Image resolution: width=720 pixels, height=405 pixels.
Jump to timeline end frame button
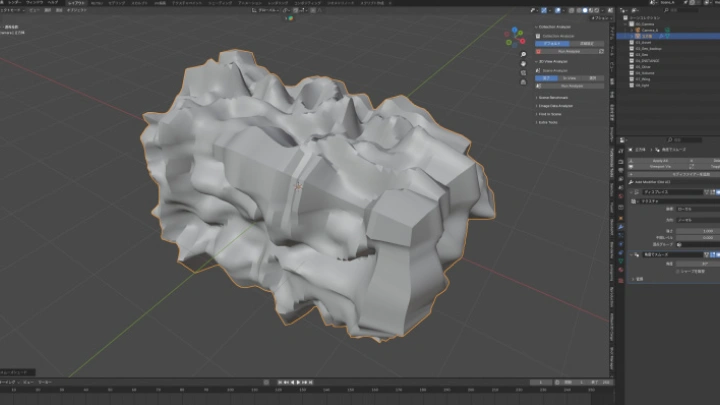click(x=311, y=382)
